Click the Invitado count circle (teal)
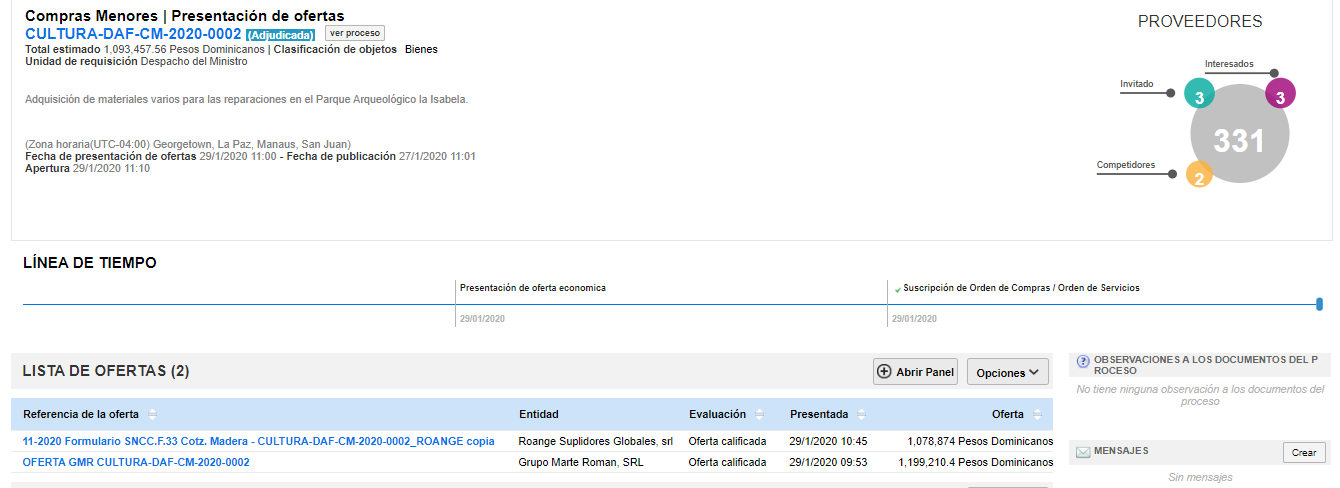 pos(1198,95)
